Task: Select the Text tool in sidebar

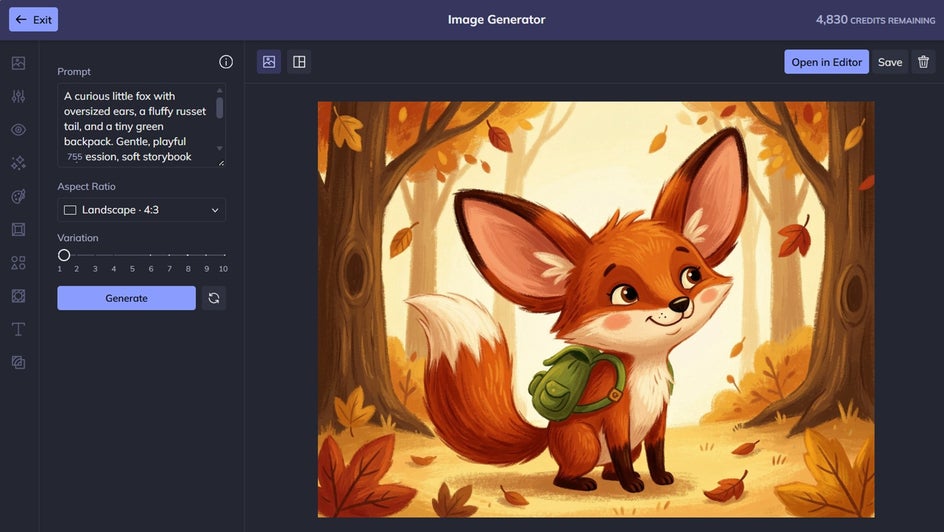Action: tap(19, 329)
